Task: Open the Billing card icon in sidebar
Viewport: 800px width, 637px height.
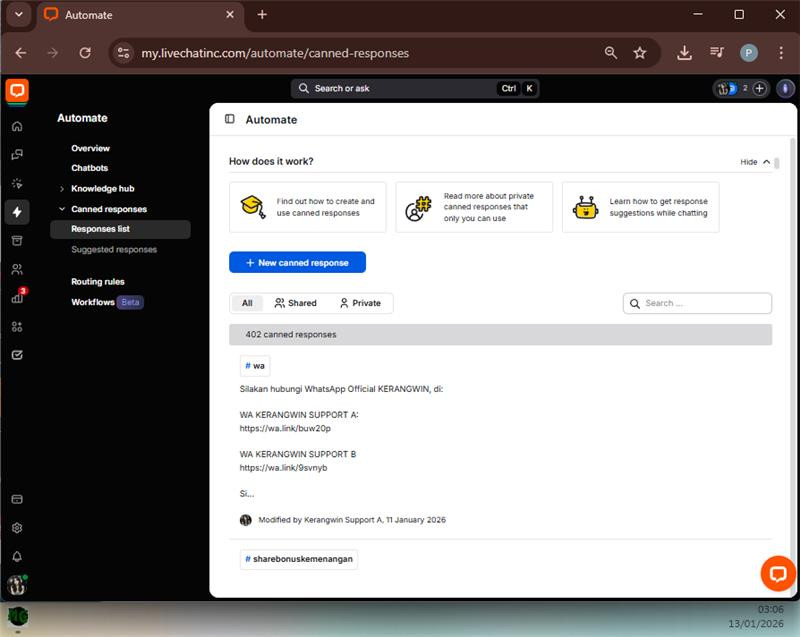Action: pyautogui.click(x=17, y=499)
